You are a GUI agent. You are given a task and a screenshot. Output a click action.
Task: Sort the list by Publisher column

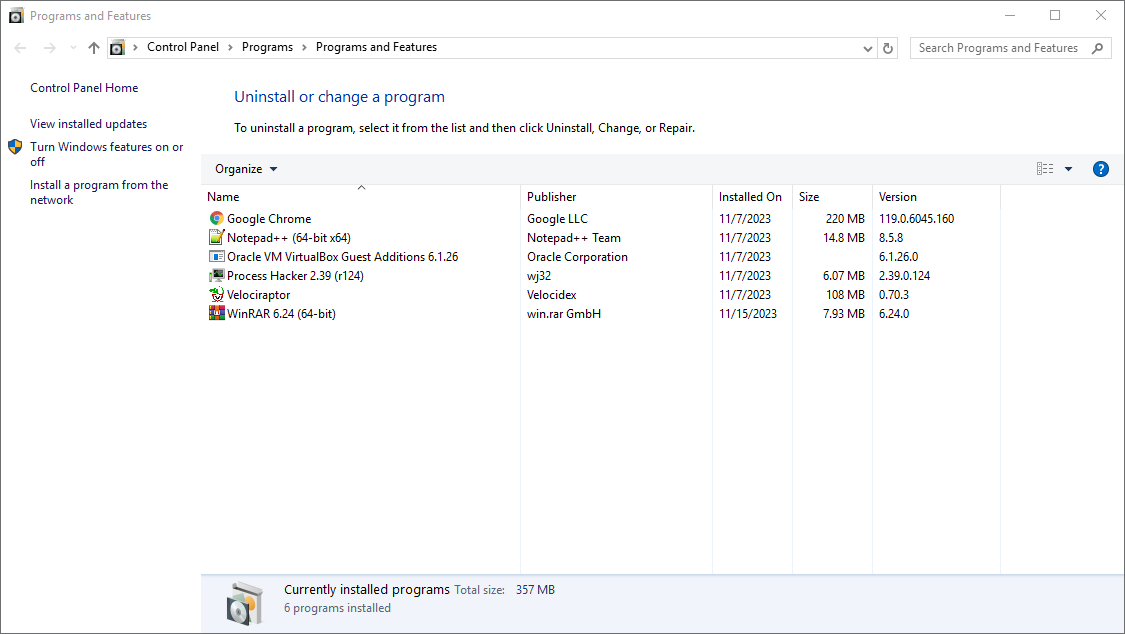616,197
